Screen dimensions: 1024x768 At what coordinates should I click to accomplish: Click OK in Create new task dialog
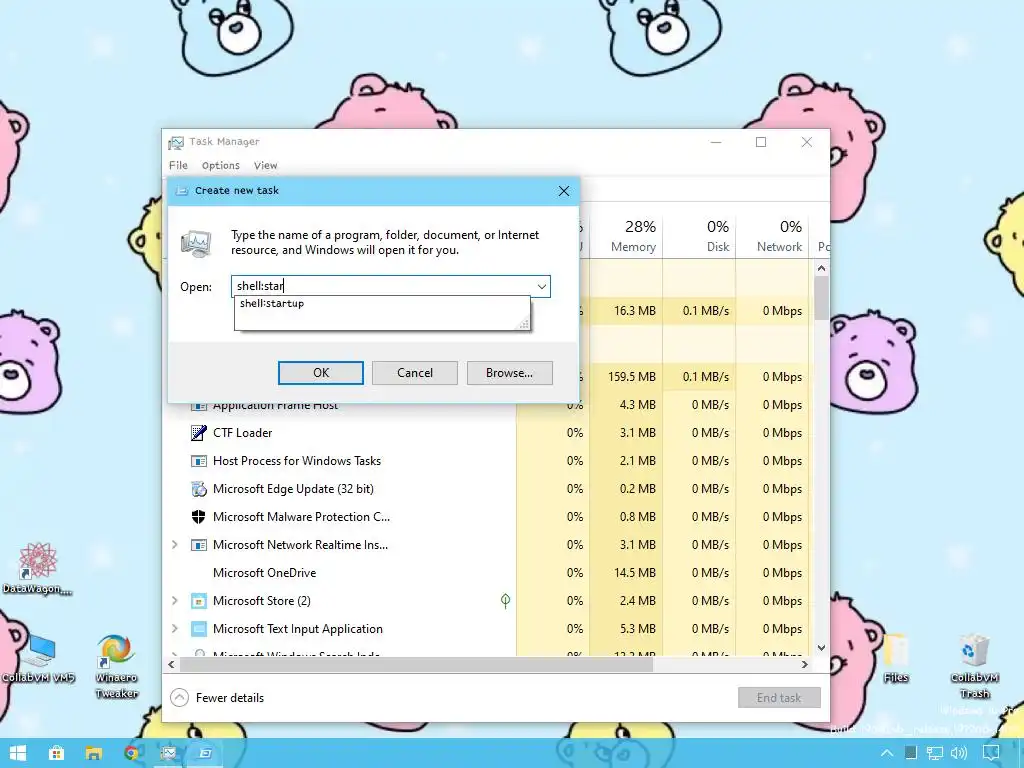(x=321, y=373)
